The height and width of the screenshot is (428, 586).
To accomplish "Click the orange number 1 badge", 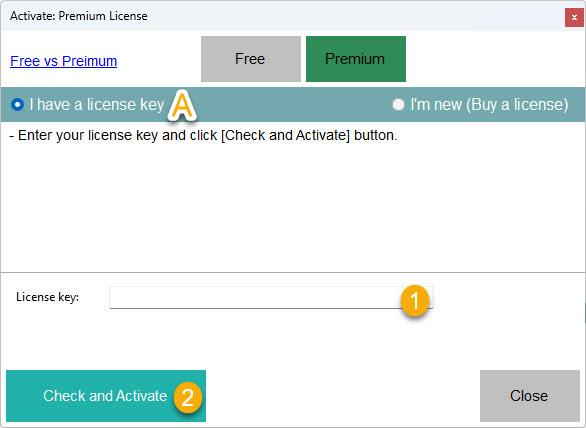I will point(415,300).
